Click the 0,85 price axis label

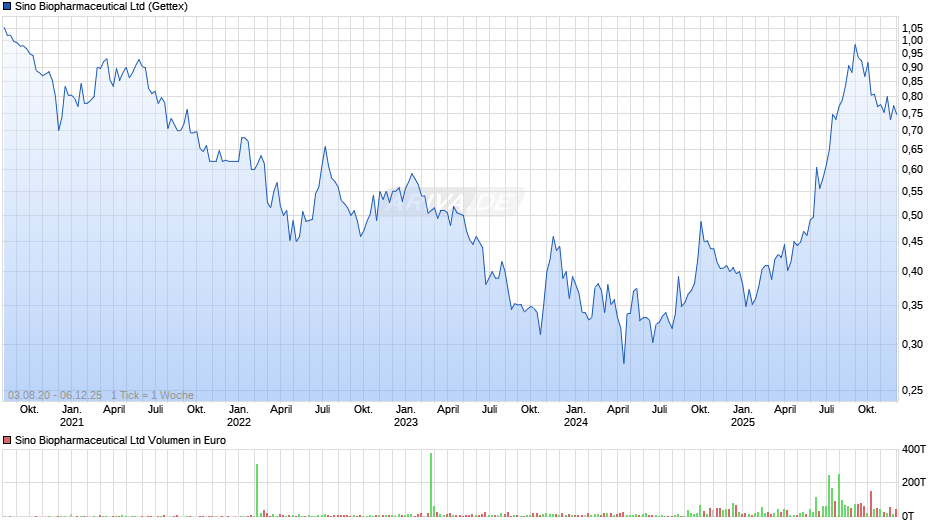click(912, 82)
